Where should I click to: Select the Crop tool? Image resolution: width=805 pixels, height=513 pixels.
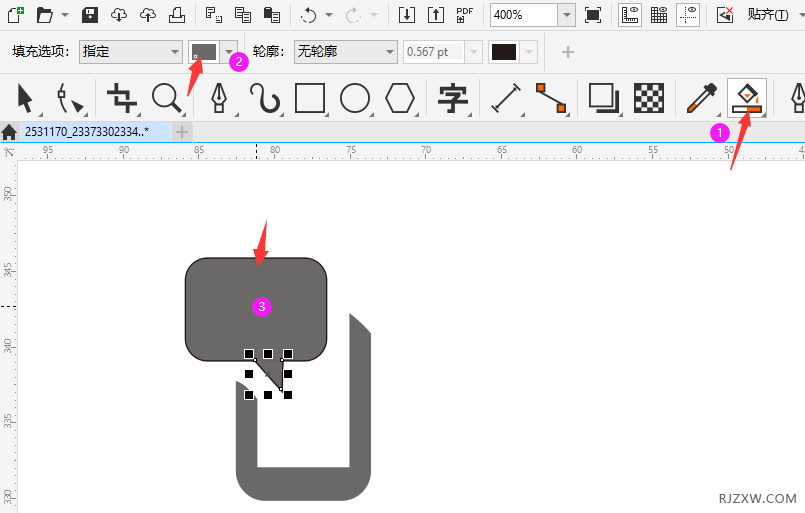pyautogui.click(x=122, y=98)
